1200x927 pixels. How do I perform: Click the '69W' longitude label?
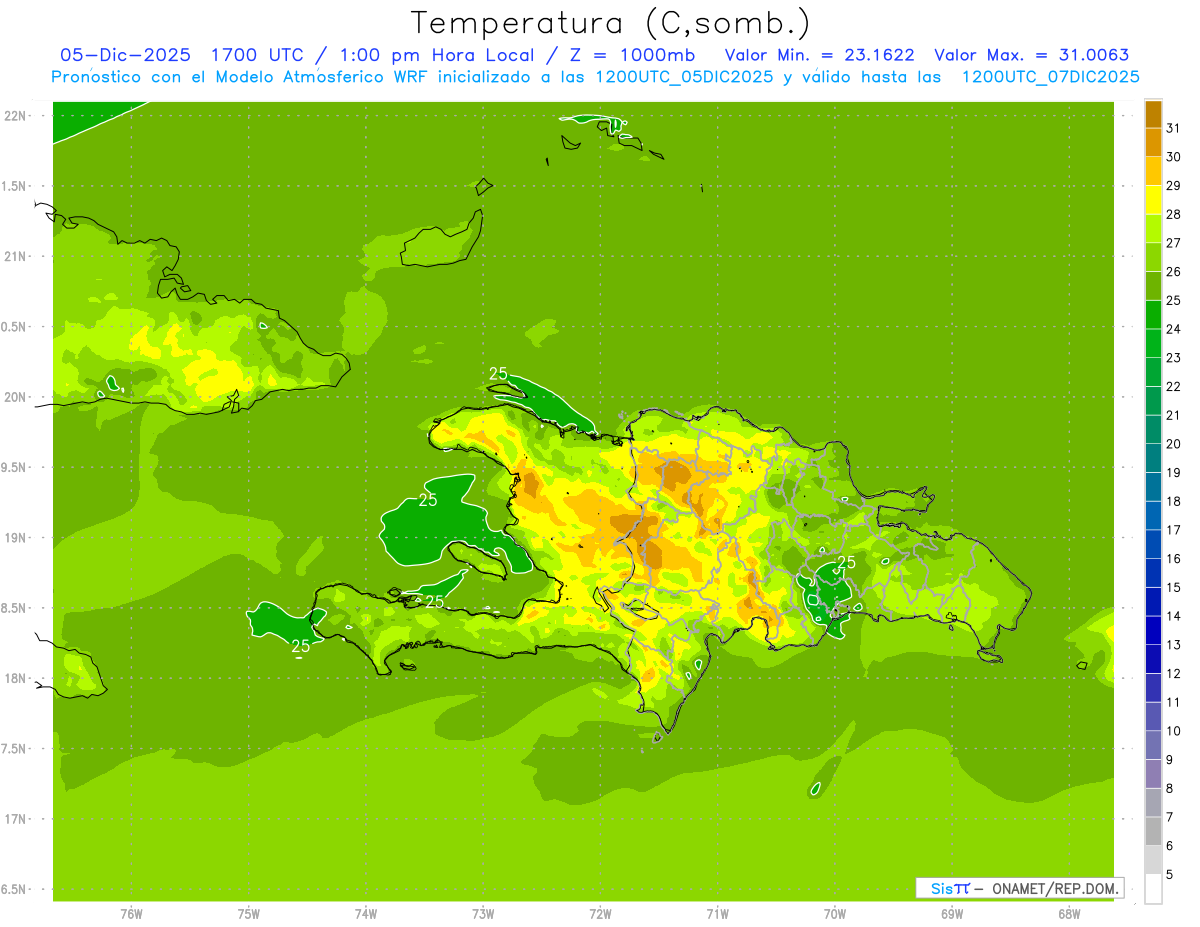[952, 913]
